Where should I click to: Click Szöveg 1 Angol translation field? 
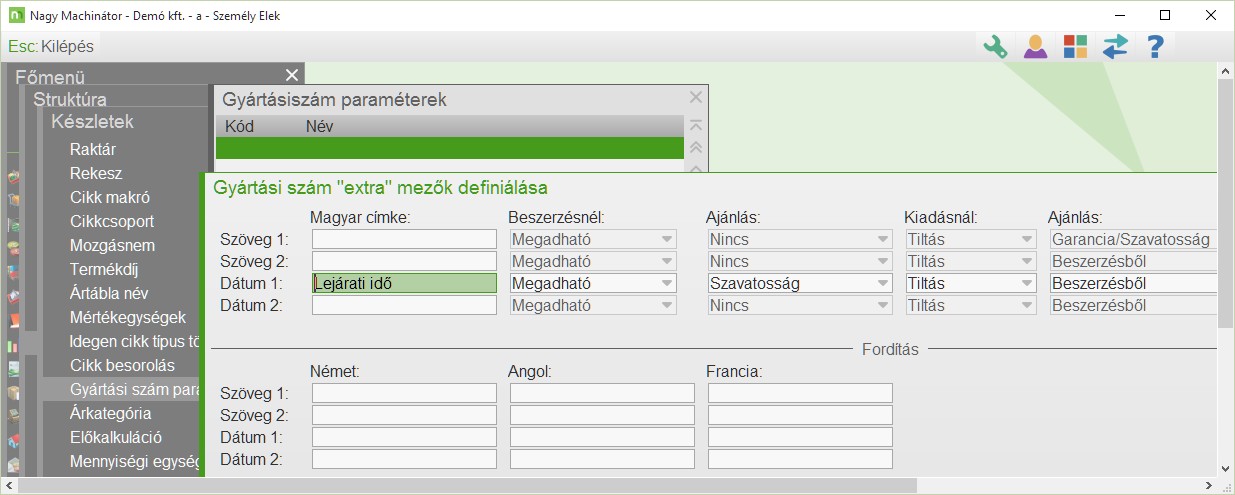click(602, 393)
